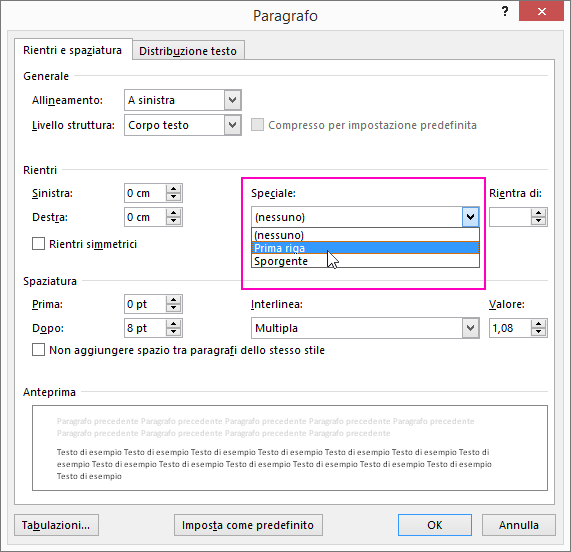Decrease Prima spacing with down arrow
Image resolution: width=571 pixels, height=552 pixels.
[x=174, y=308]
